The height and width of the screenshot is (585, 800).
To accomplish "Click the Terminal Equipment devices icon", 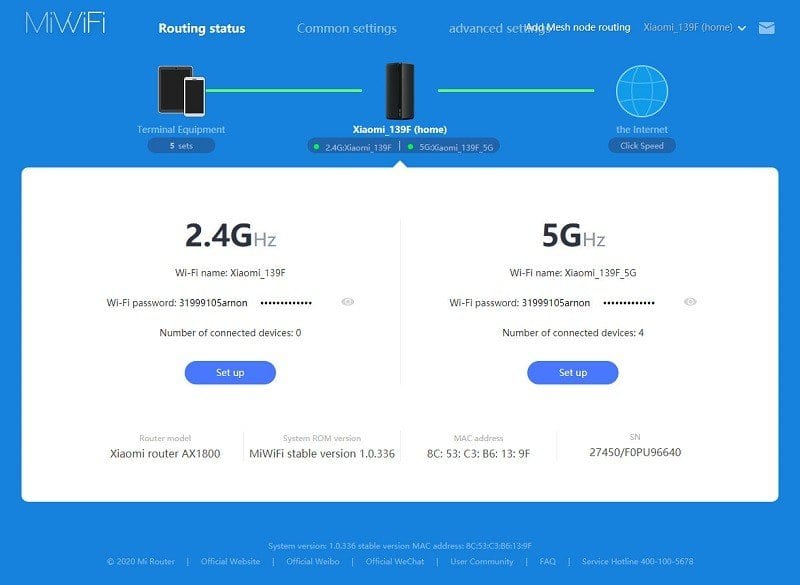I will click(180, 88).
